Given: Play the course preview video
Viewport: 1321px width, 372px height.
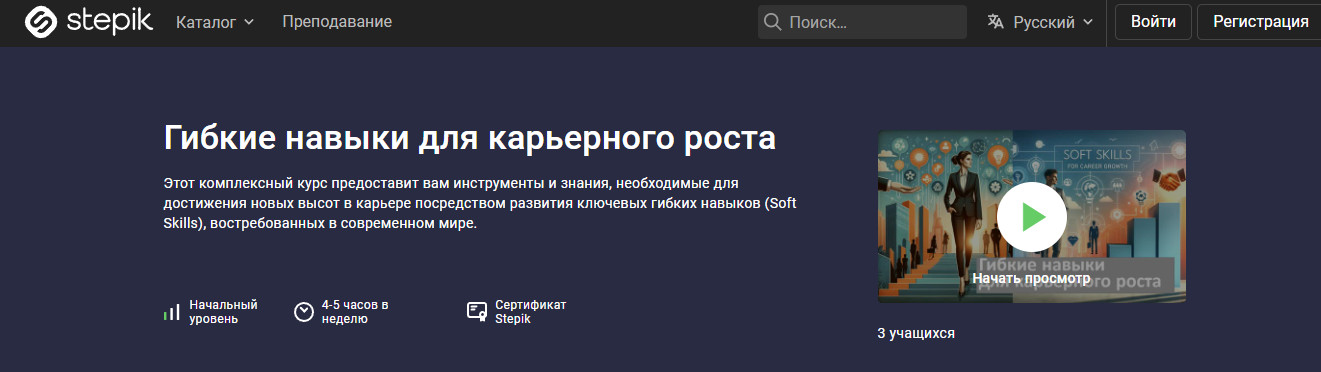Looking at the screenshot, I should (x=1032, y=217).
